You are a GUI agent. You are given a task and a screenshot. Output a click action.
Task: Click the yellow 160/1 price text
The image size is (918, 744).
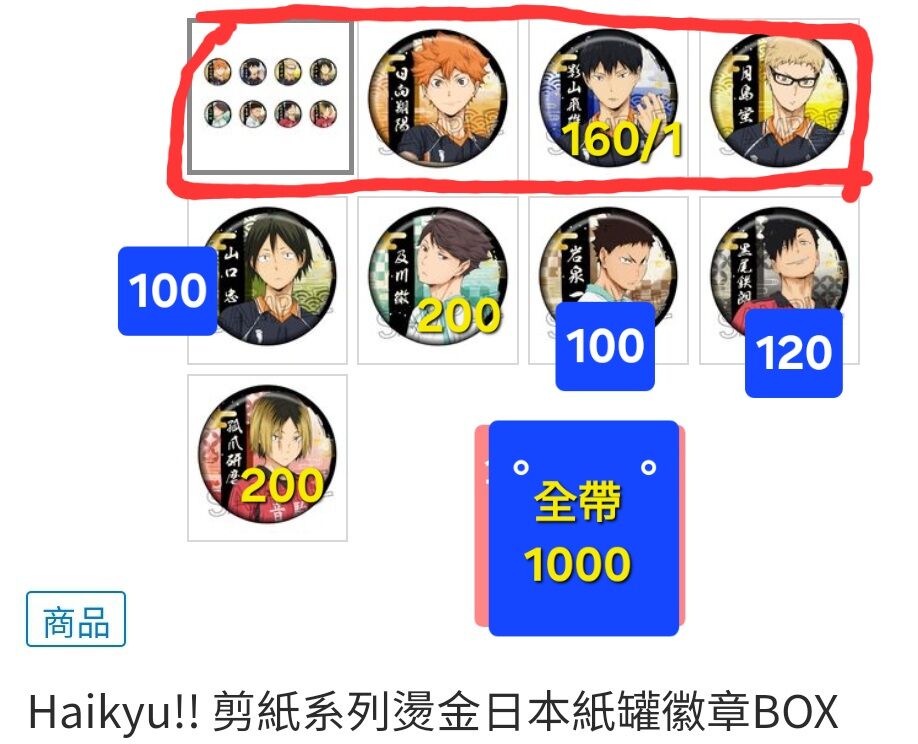point(622,140)
